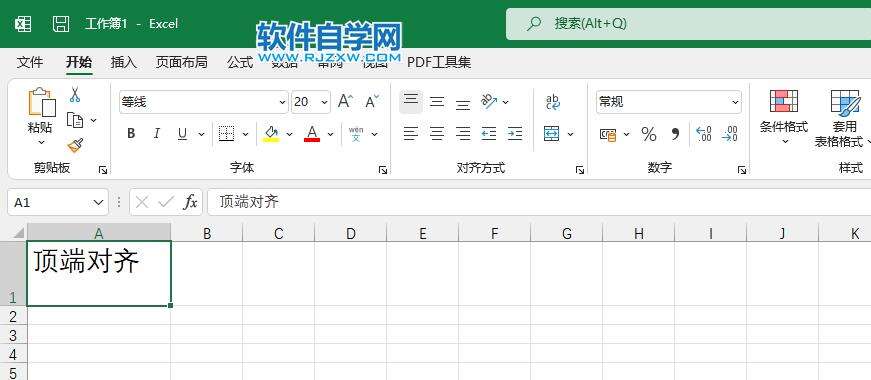The height and width of the screenshot is (380, 871).
Task: Open number format dropdown 常规
Action: [x=735, y=102]
